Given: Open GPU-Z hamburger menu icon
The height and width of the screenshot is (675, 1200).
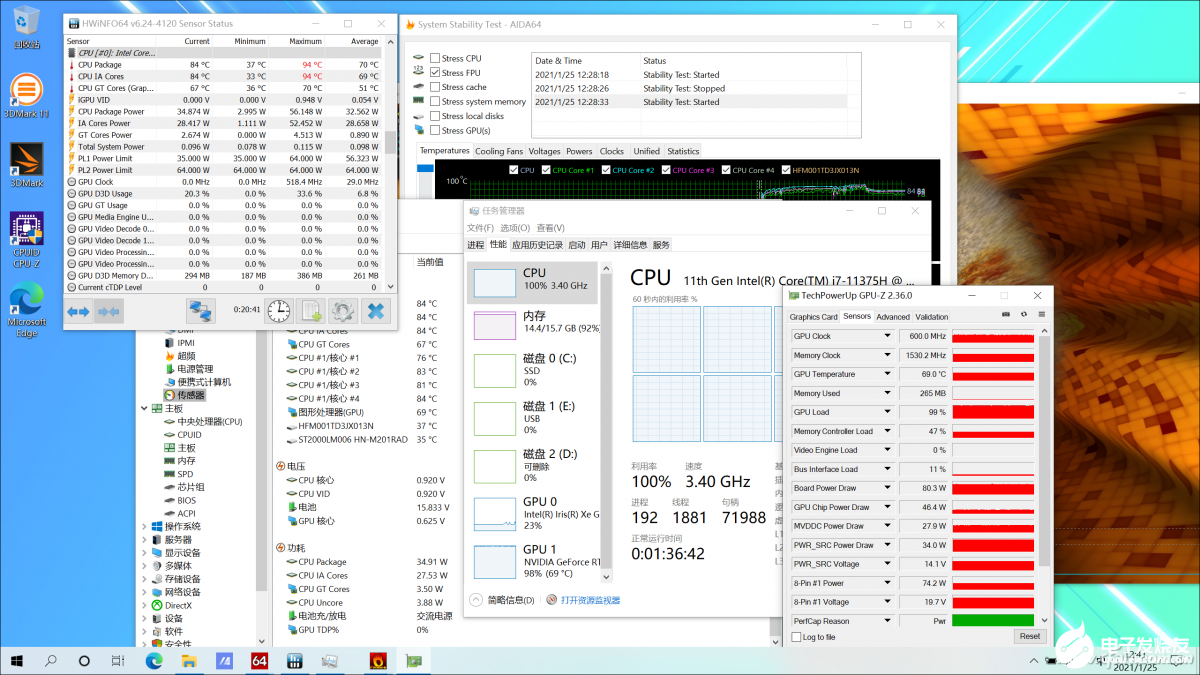Looking at the screenshot, I should tap(1040, 315).
